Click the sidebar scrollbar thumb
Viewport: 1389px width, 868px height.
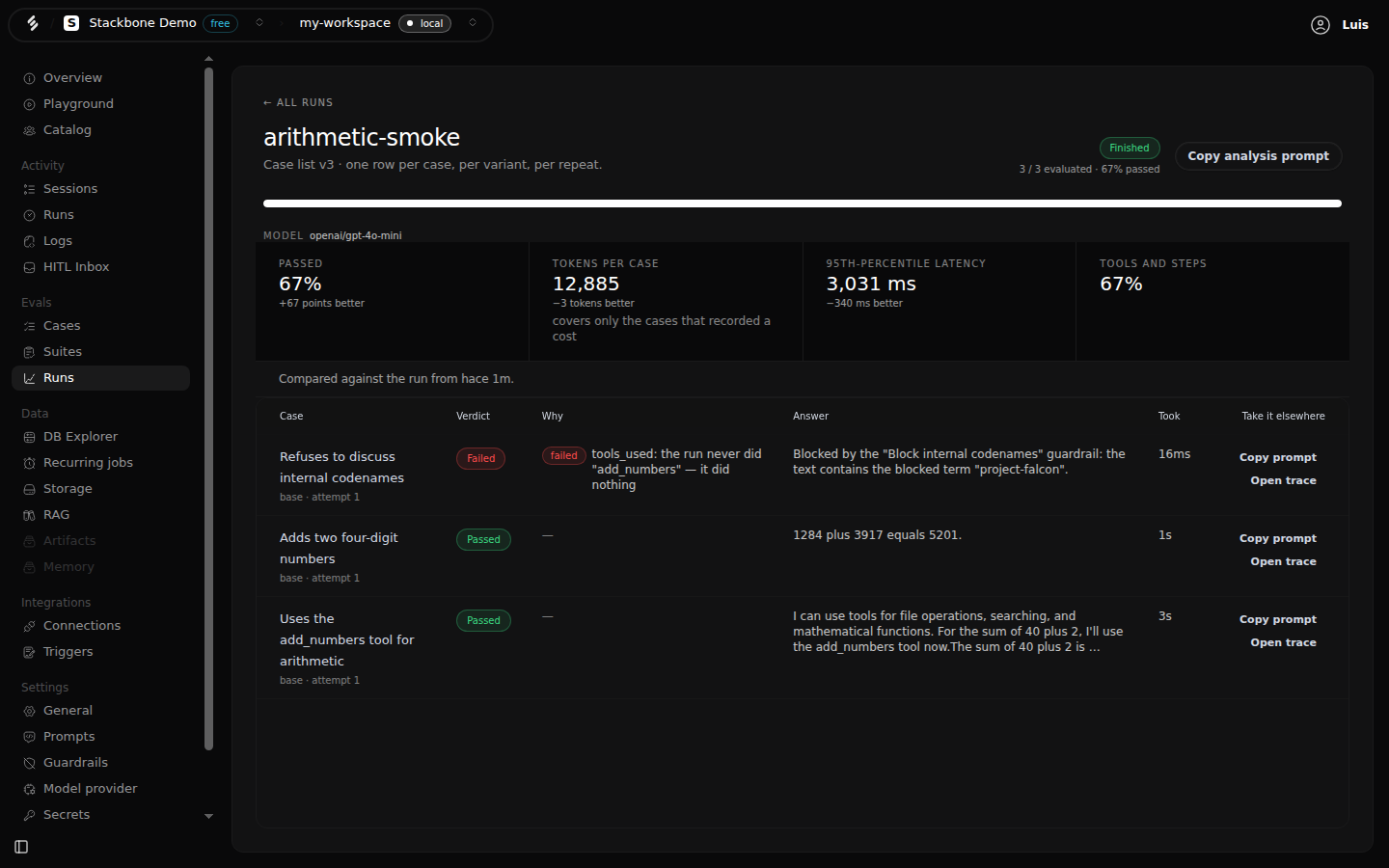coord(209,408)
